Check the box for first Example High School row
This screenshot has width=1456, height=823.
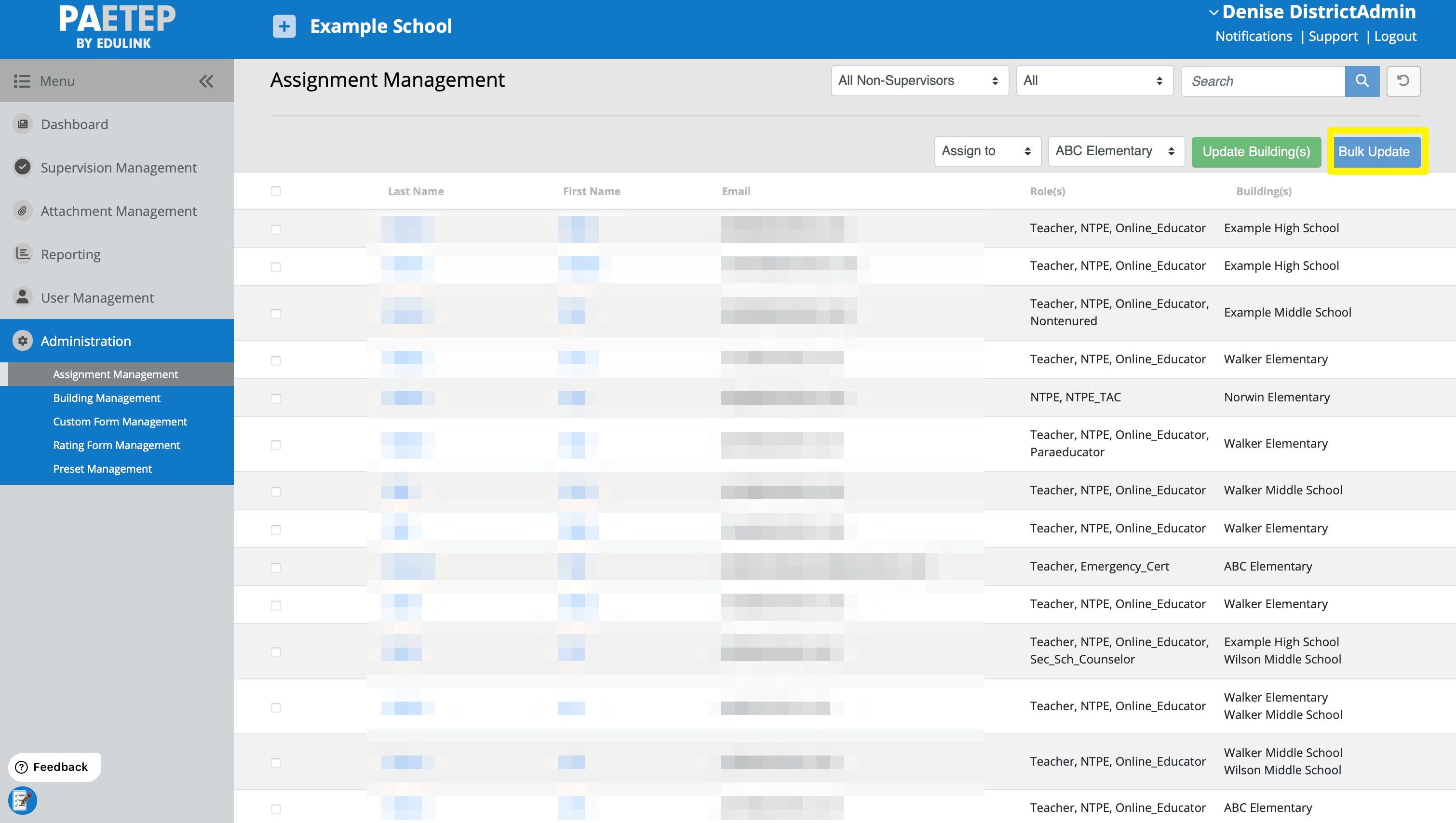[x=275, y=229]
